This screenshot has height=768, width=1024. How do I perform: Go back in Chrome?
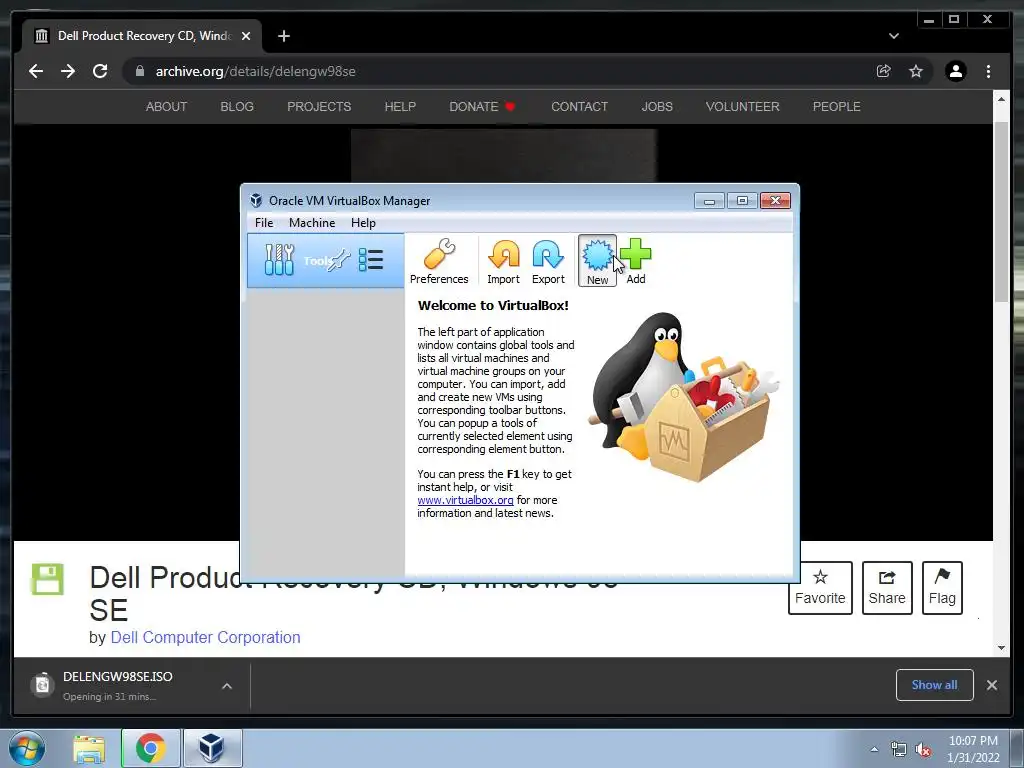click(36, 71)
